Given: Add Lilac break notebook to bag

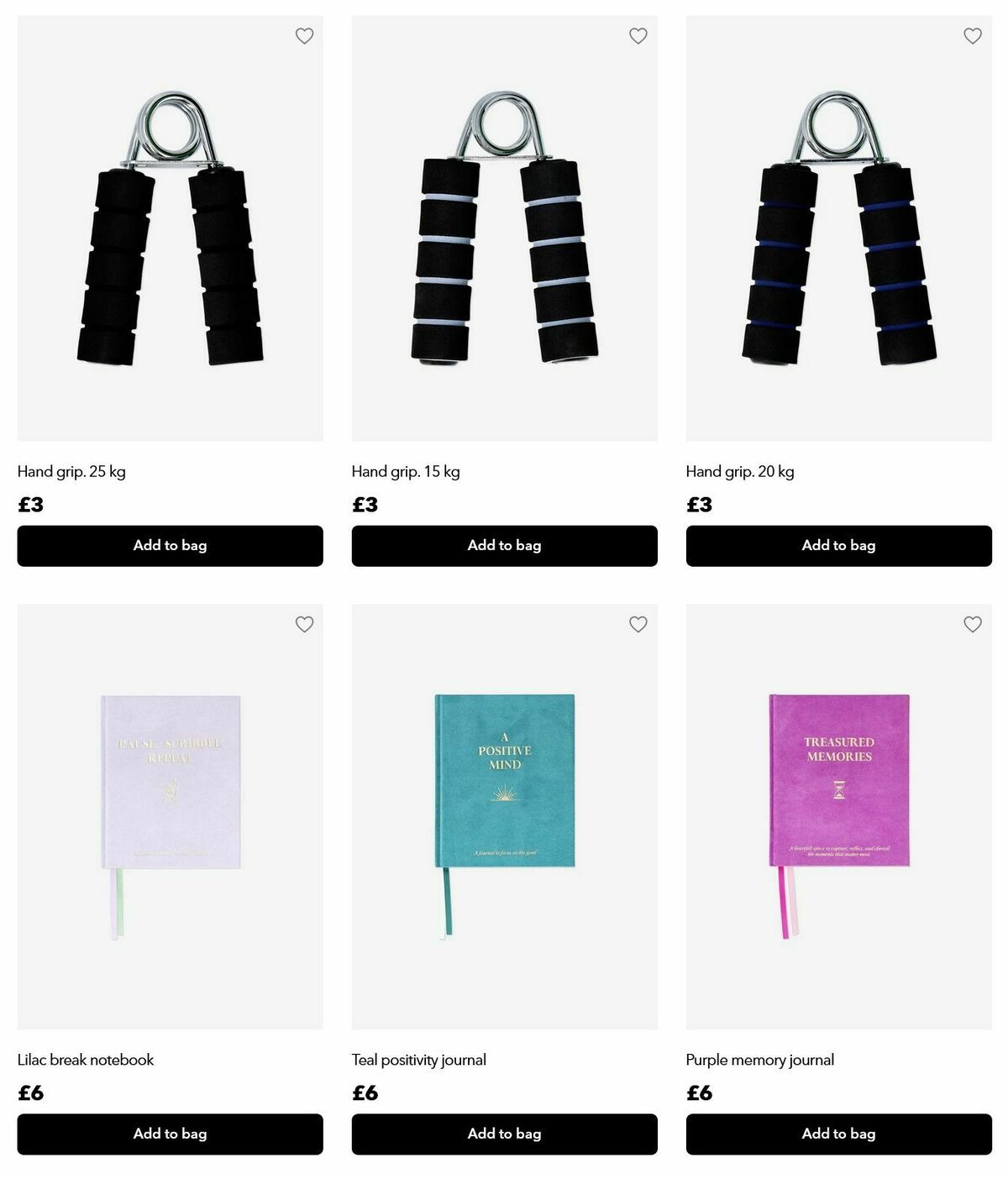Looking at the screenshot, I should (x=171, y=1134).
